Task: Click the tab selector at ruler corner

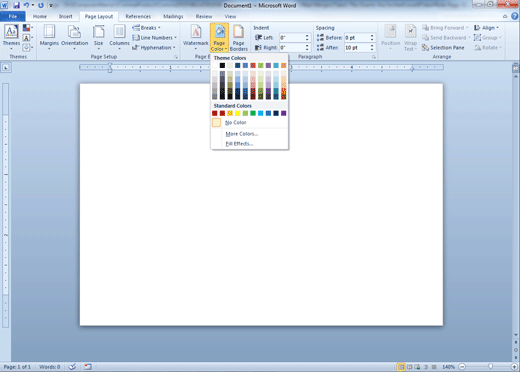Action: (6, 68)
